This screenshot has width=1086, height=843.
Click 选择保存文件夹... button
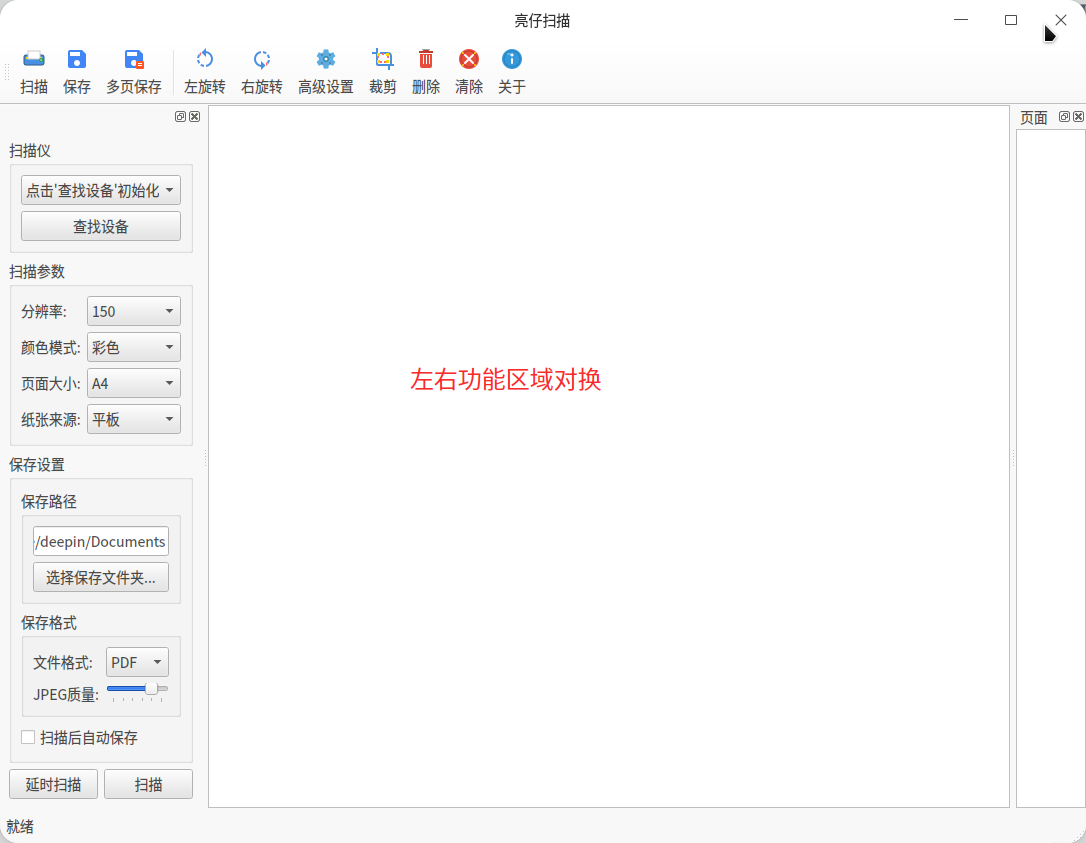(101, 577)
